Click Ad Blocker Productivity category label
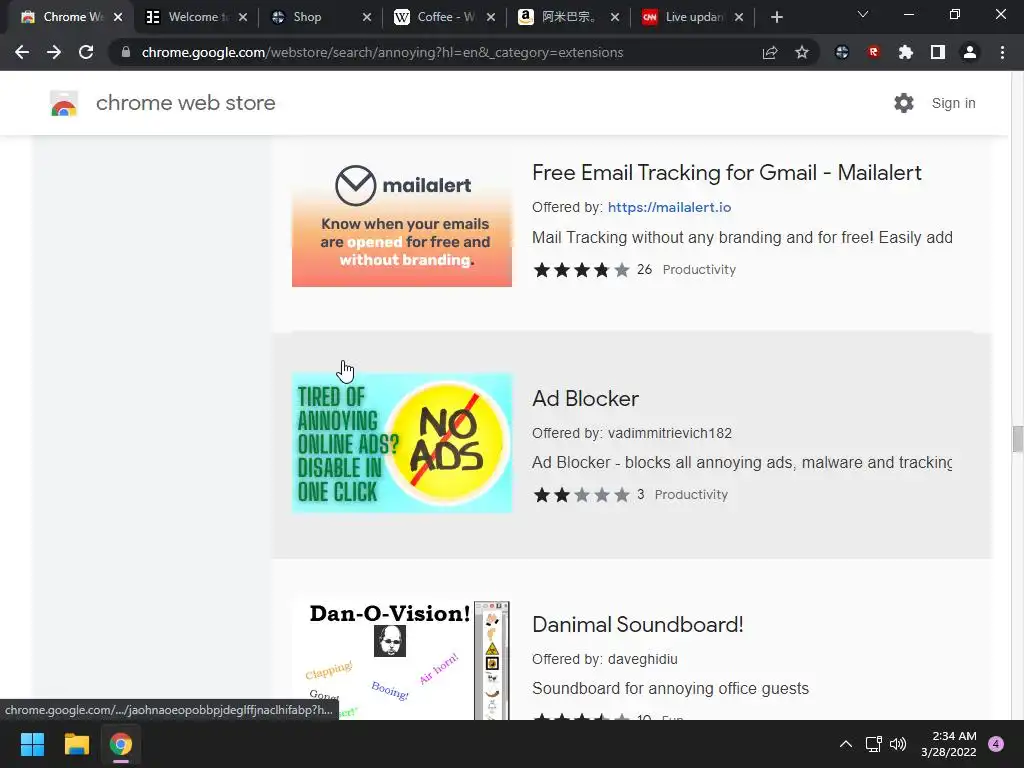Viewport: 1024px width, 768px height. point(691,495)
